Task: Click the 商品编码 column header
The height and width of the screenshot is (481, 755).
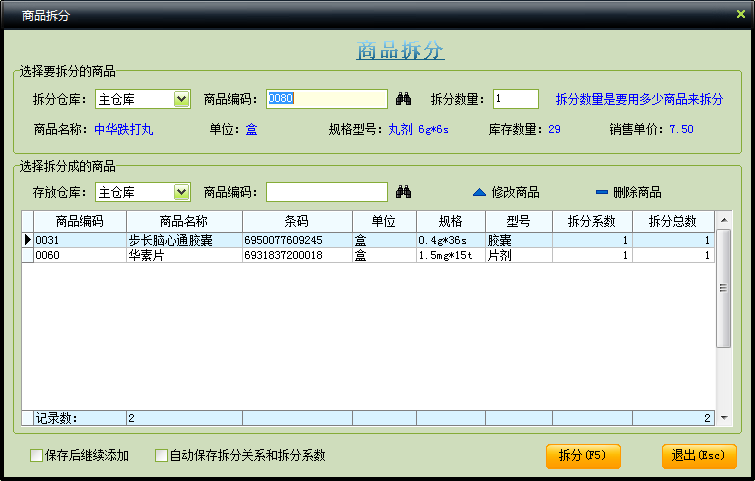Action: [80, 221]
